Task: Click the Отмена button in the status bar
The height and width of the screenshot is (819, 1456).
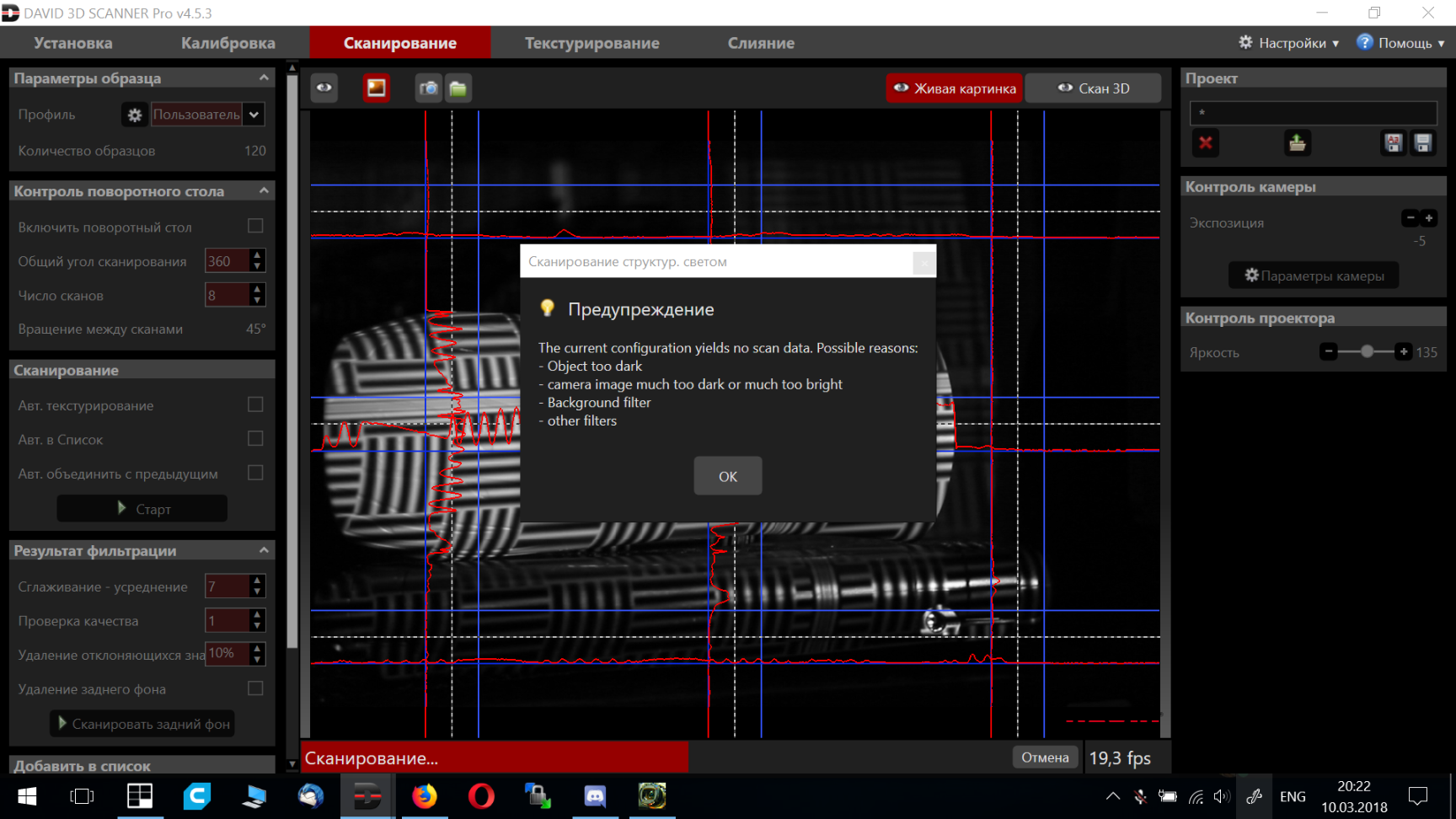Action: pos(1045,757)
